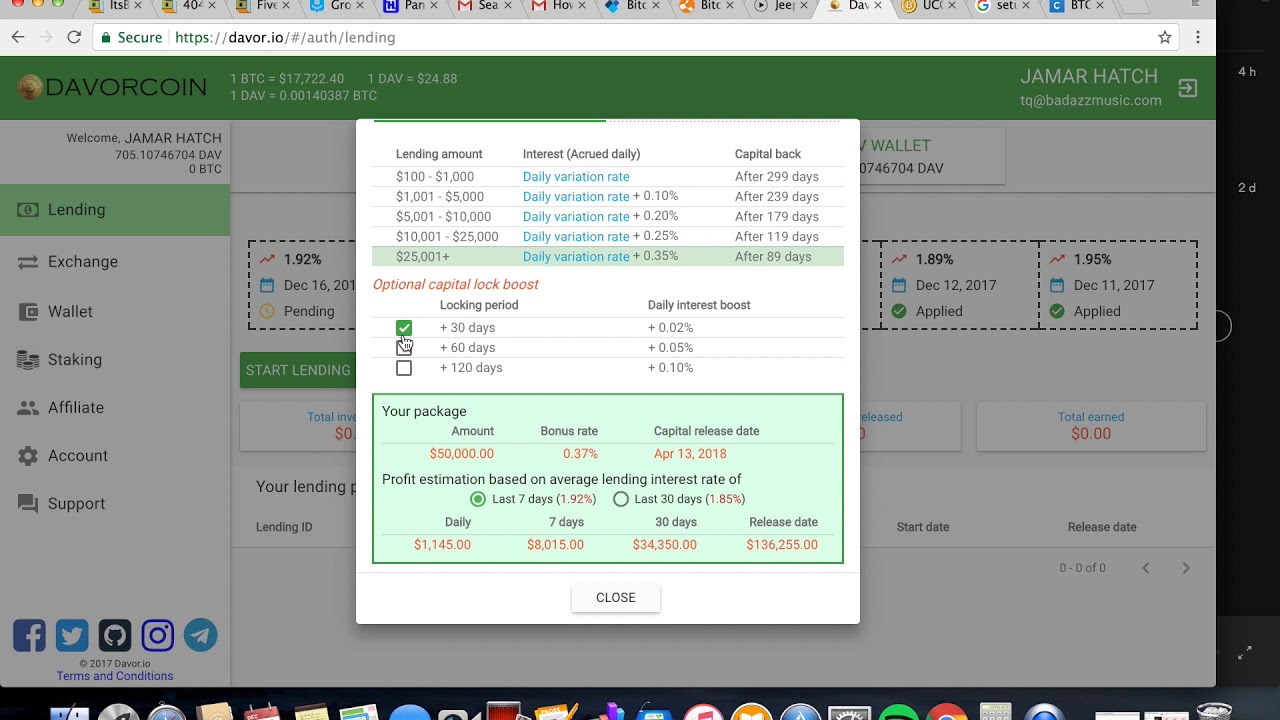This screenshot has width=1280, height=720.
Task: Open the App Store in Dock
Action: 800,711
